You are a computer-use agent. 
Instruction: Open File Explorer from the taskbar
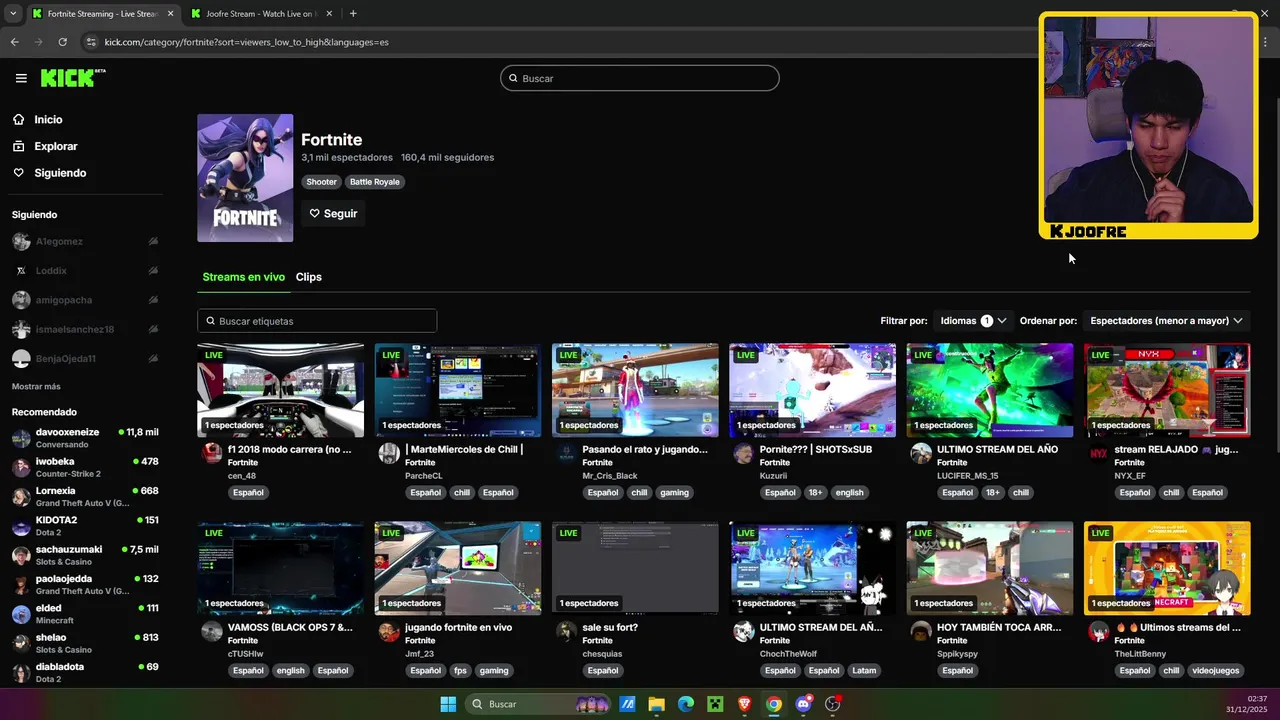[656, 704]
